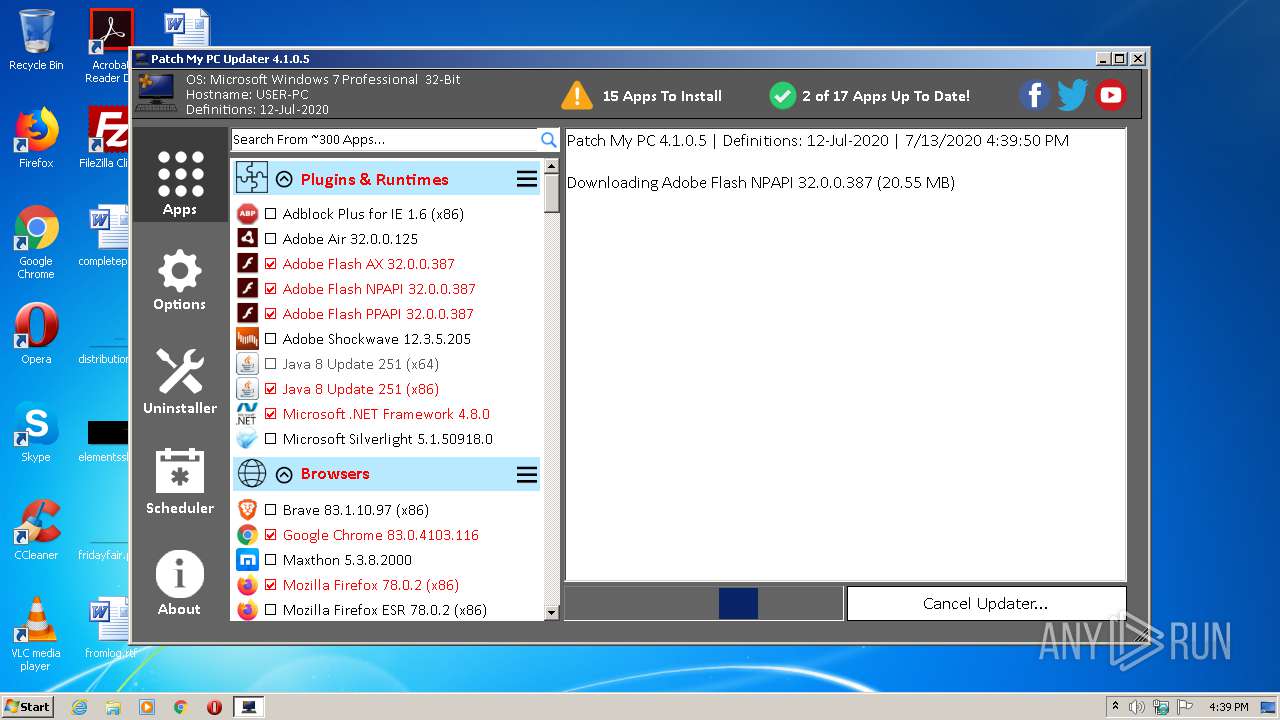Open the Skype desktop shortcut
This screenshot has width=1280, height=720.
pyautogui.click(x=36, y=432)
